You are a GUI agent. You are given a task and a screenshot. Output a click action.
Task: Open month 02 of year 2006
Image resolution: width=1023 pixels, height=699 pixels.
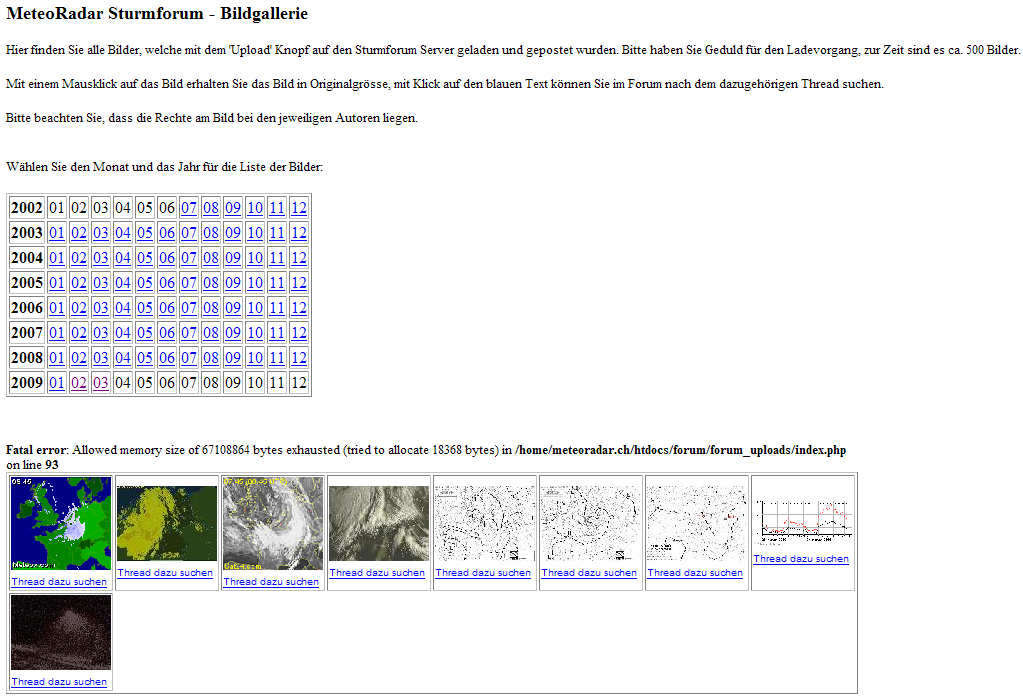(79, 308)
